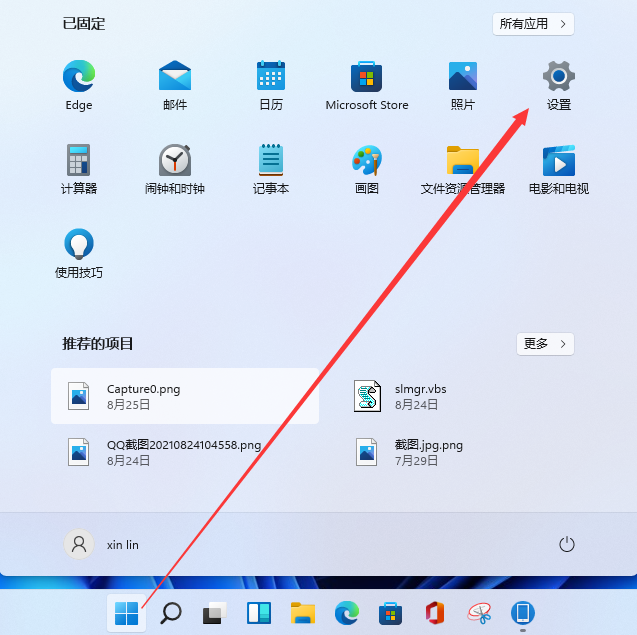Open the power options button

pos(567,544)
